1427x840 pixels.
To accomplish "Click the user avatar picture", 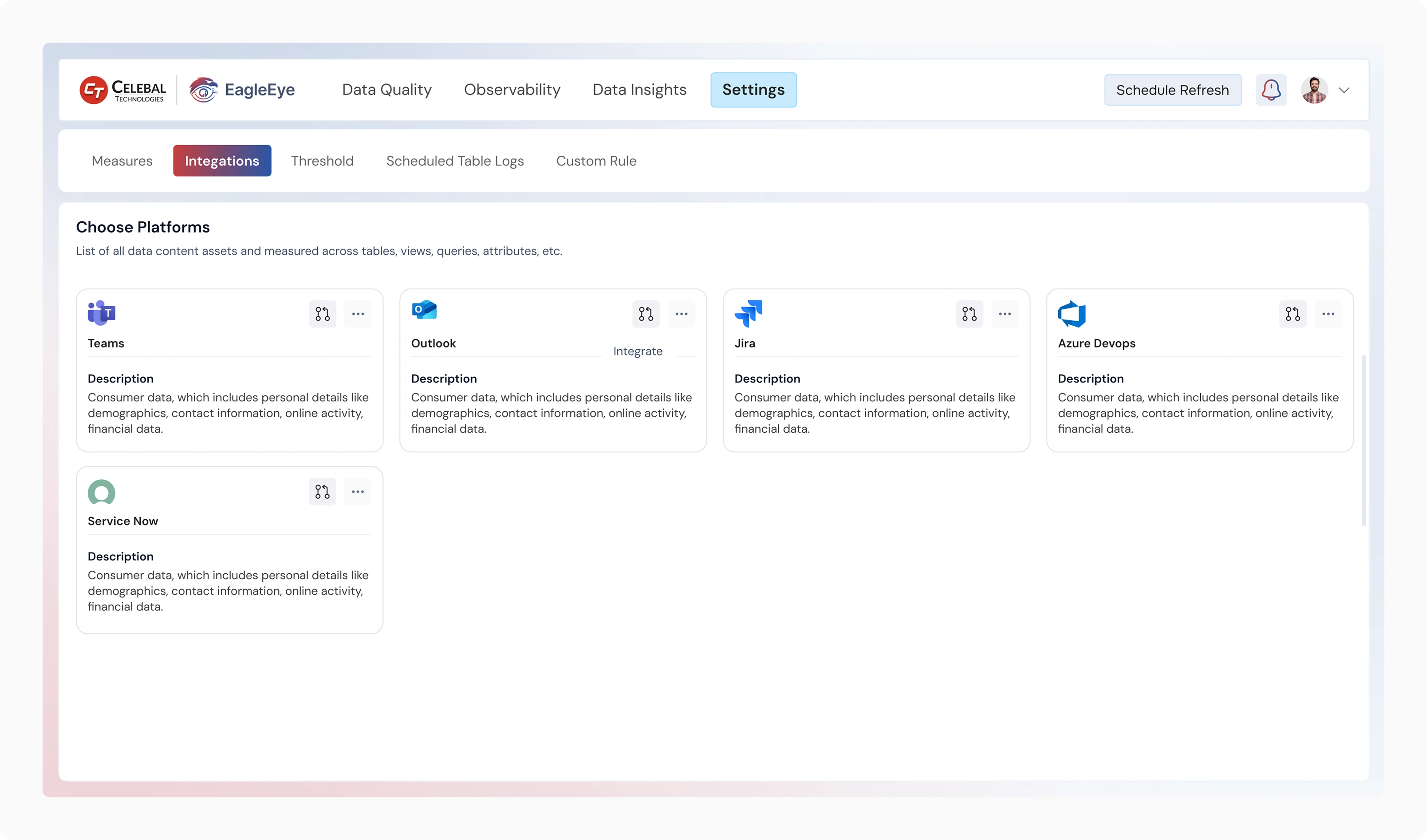I will coord(1314,90).
